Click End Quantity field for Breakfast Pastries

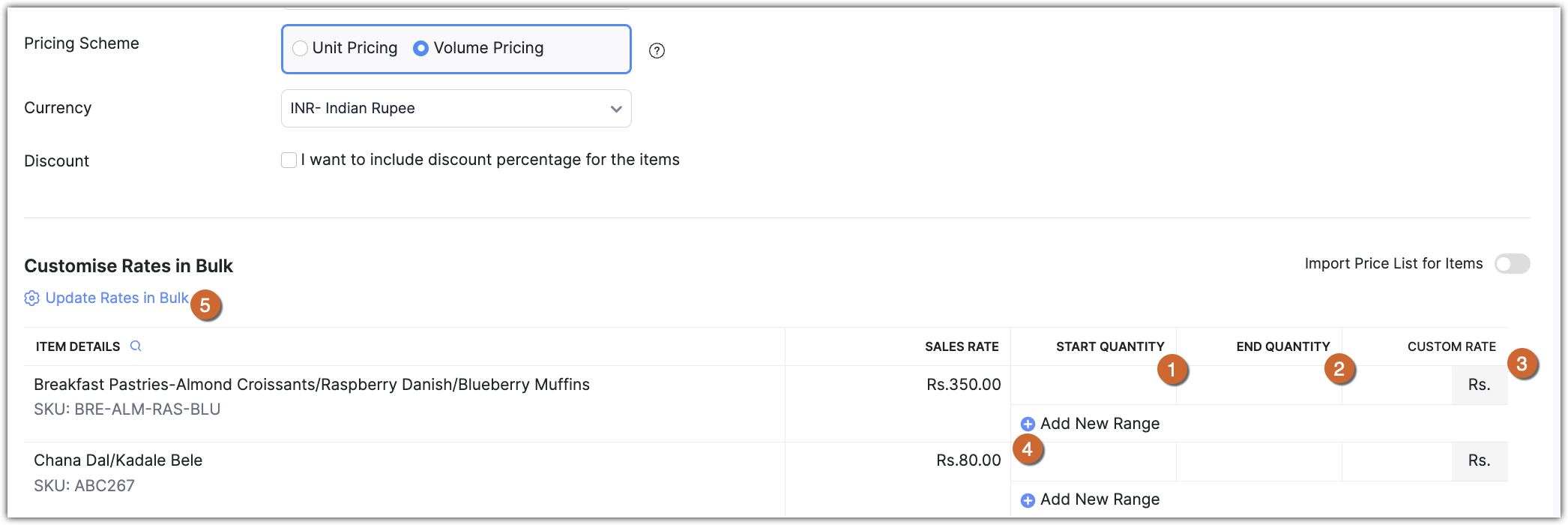coord(1259,385)
